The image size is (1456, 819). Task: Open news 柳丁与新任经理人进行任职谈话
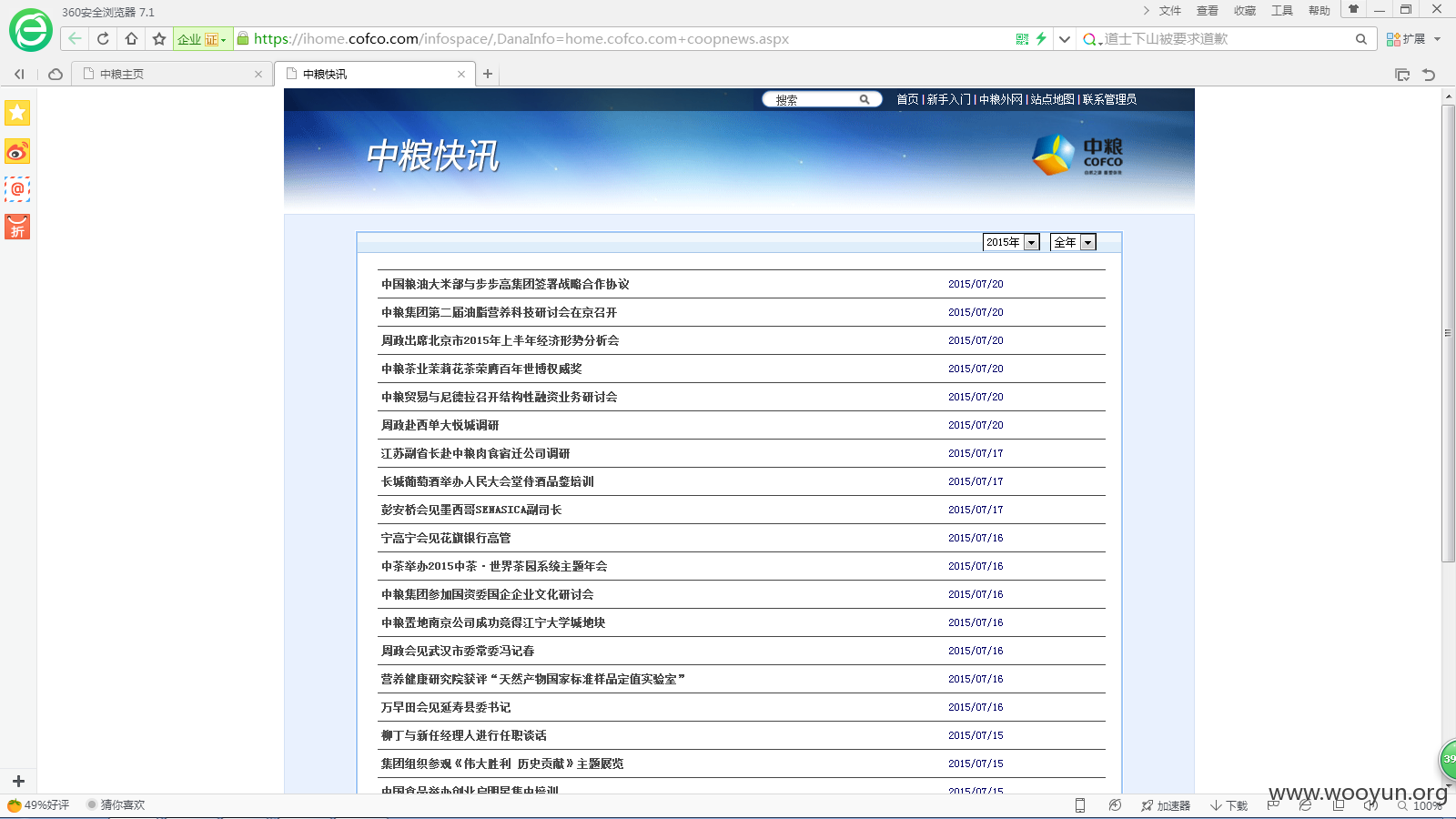pyautogui.click(x=463, y=735)
